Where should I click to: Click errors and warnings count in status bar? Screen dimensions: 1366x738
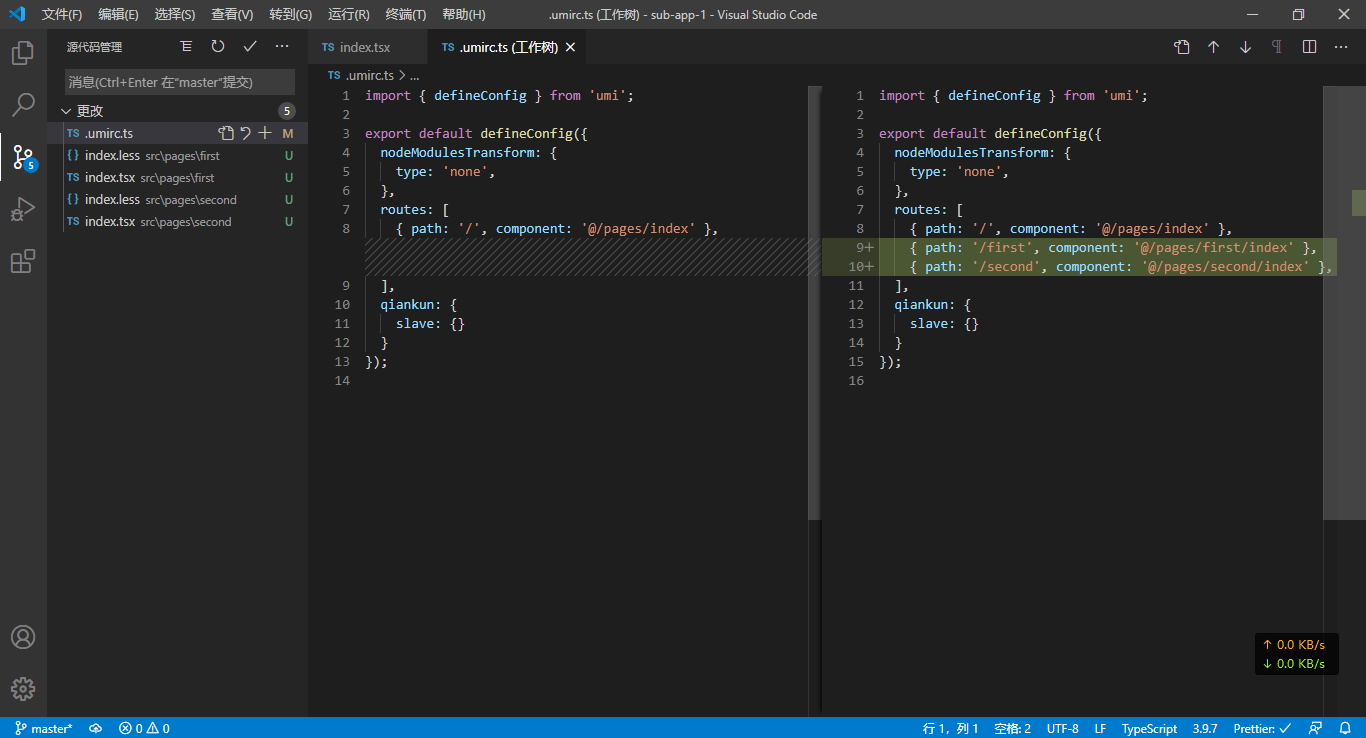[144, 728]
